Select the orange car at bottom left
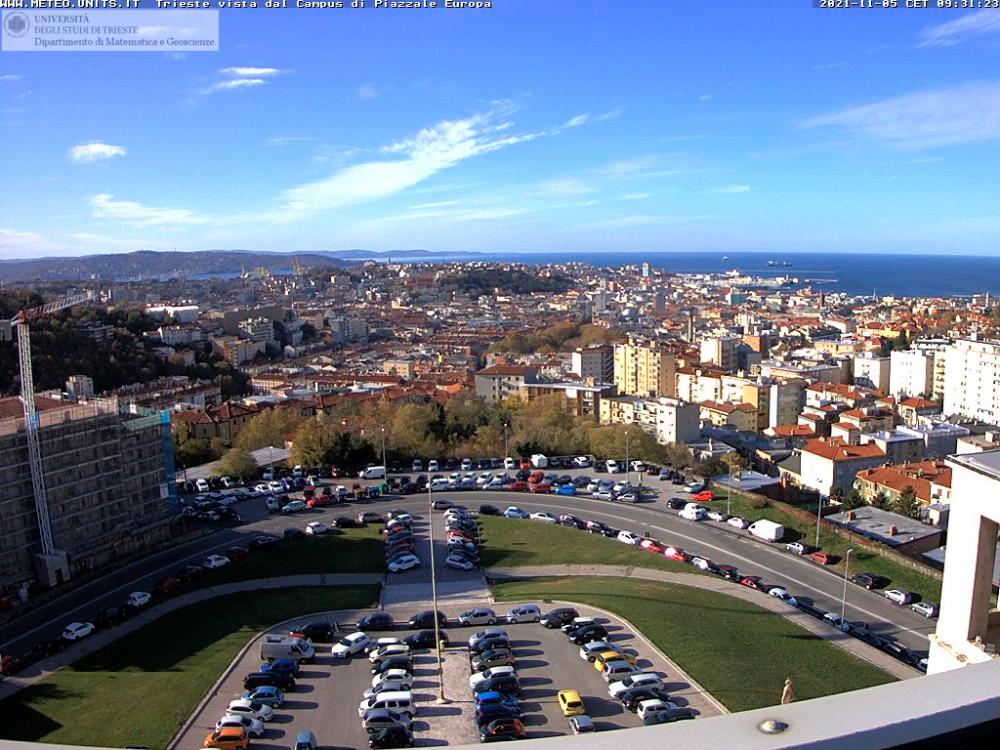1000x750 pixels. point(227,737)
